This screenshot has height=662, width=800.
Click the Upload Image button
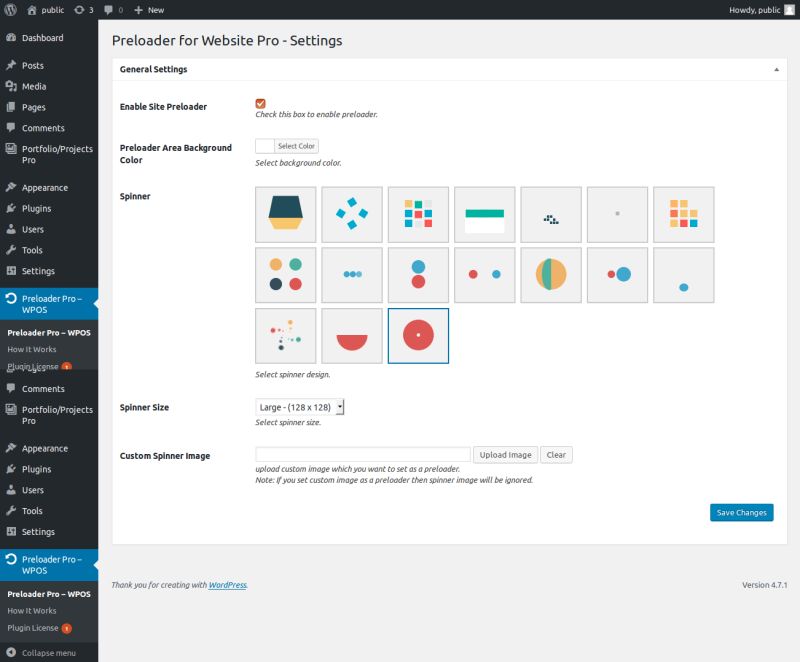pyautogui.click(x=504, y=454)
